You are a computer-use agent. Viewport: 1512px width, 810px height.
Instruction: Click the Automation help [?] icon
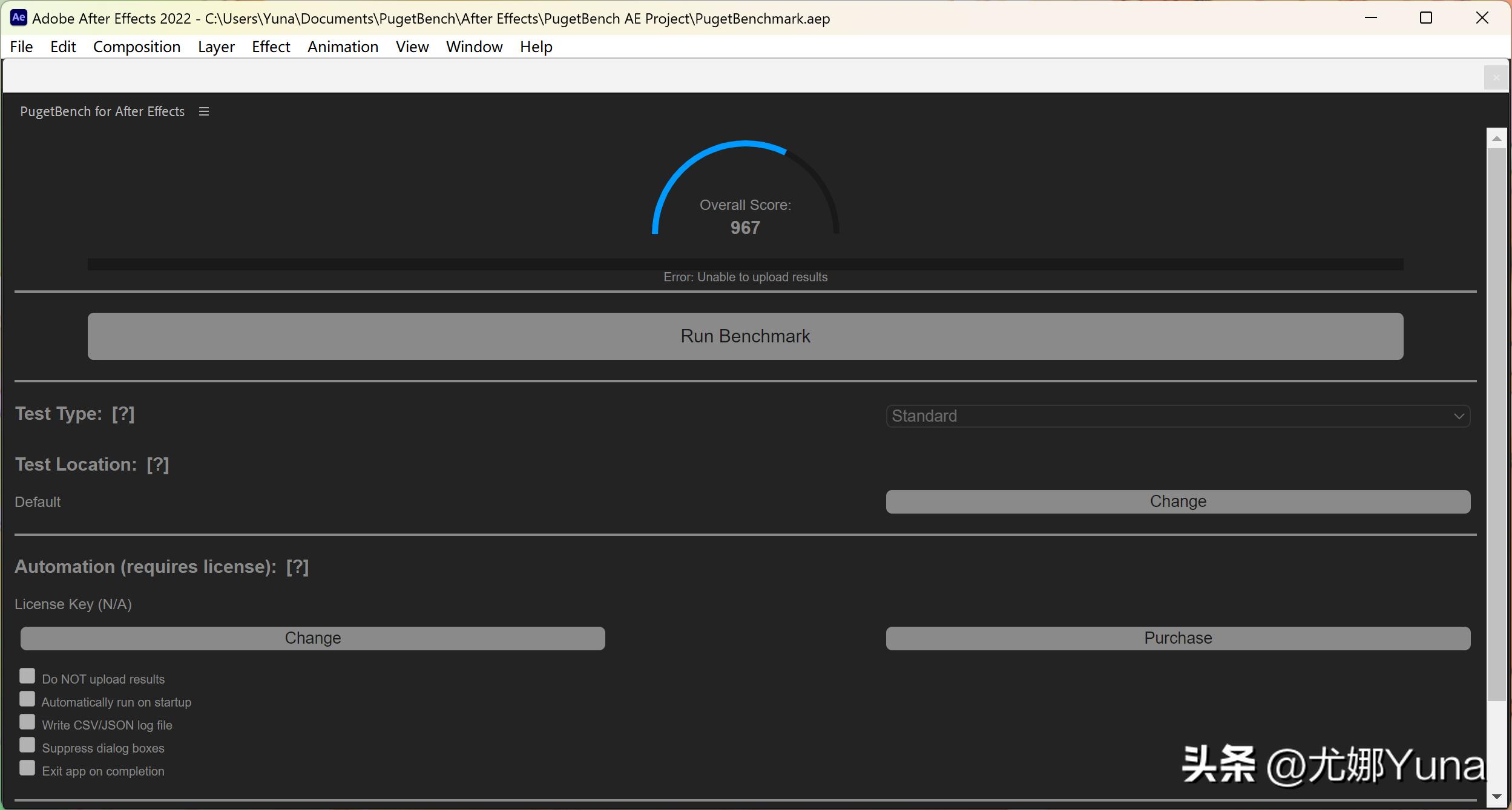297,567
